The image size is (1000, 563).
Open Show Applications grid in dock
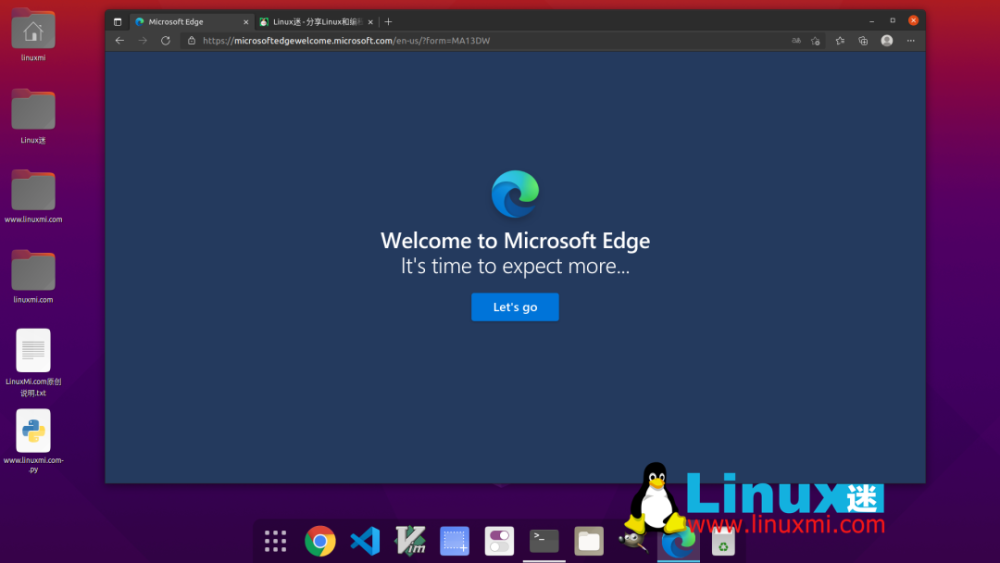click(276, 541)
